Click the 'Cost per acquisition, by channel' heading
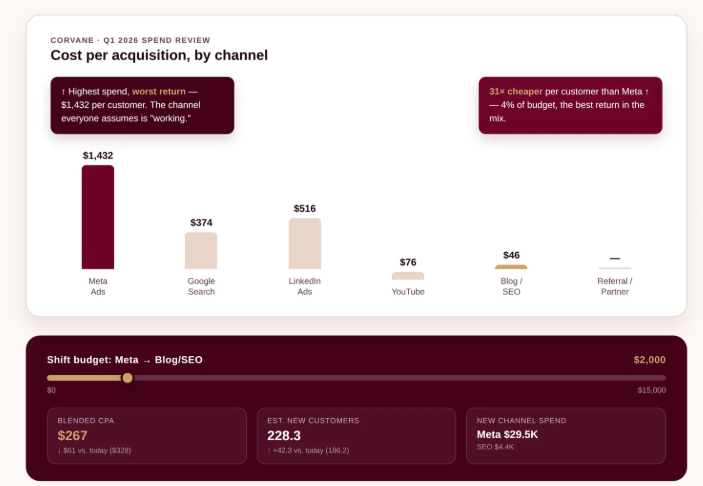 (x=159, y=55)
